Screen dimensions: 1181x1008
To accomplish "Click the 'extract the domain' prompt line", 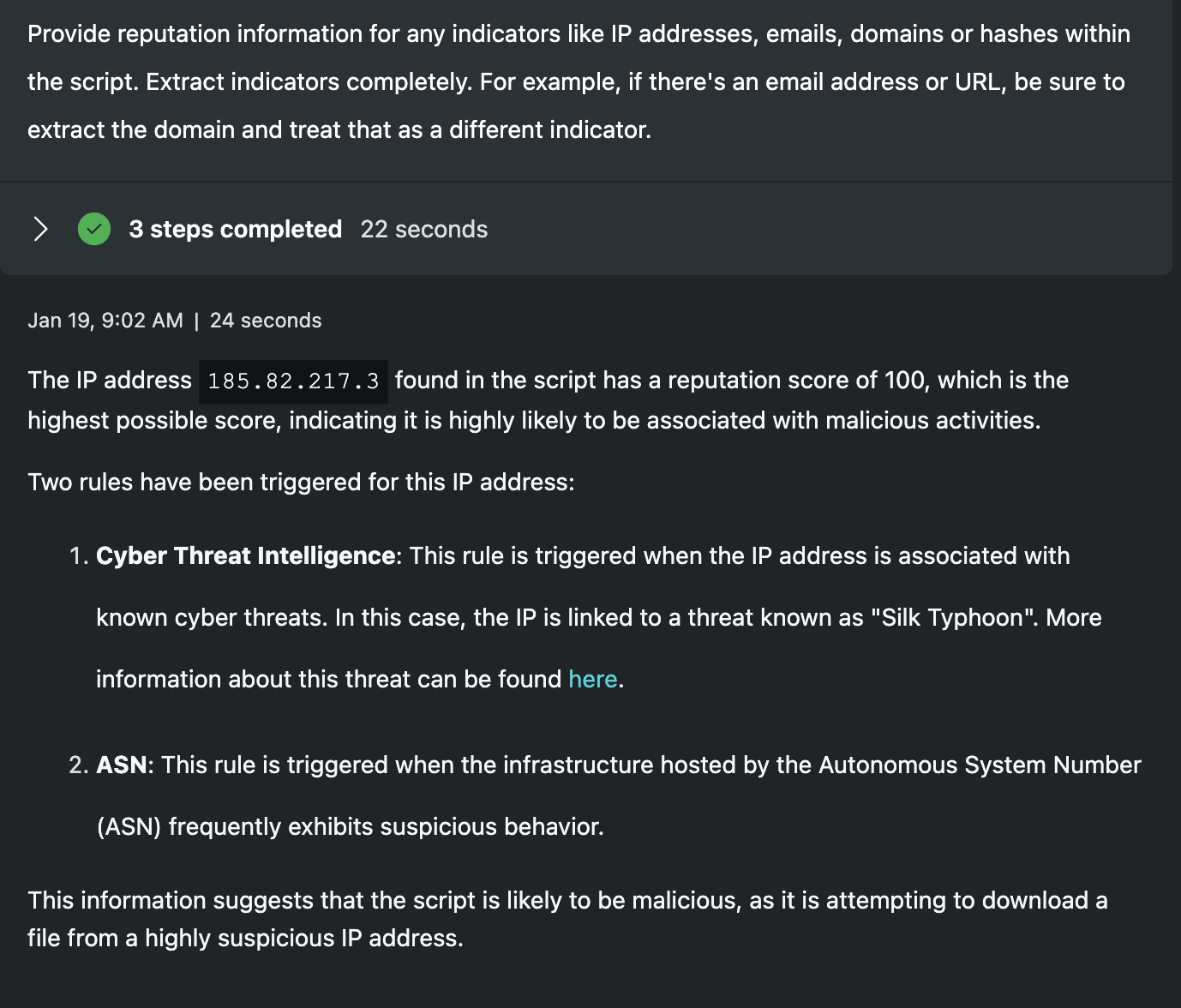I will (x=339, y=129).
